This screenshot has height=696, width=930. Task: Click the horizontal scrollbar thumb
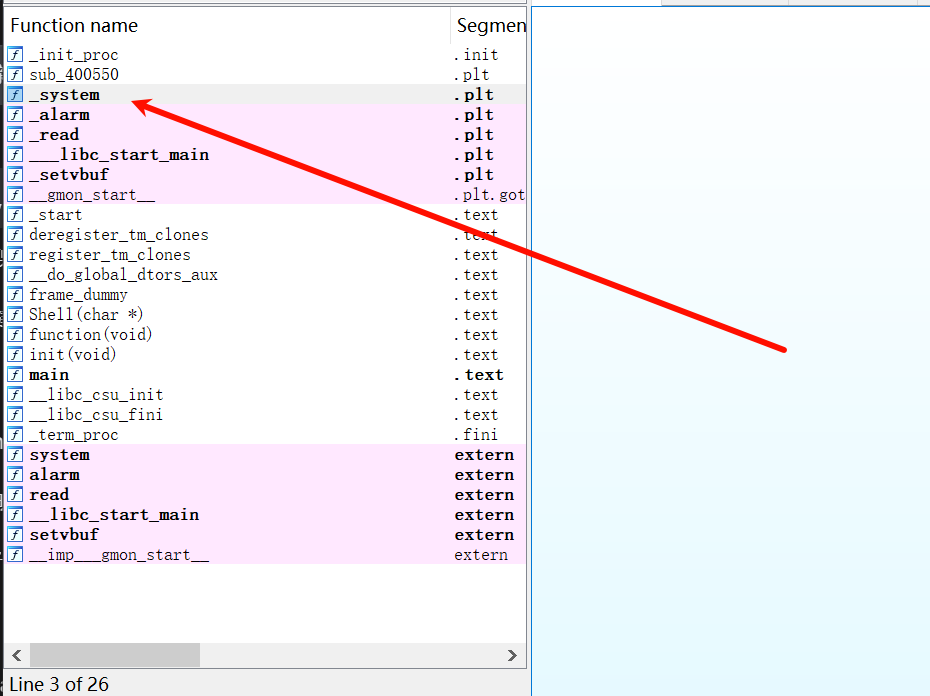point(115,656)
